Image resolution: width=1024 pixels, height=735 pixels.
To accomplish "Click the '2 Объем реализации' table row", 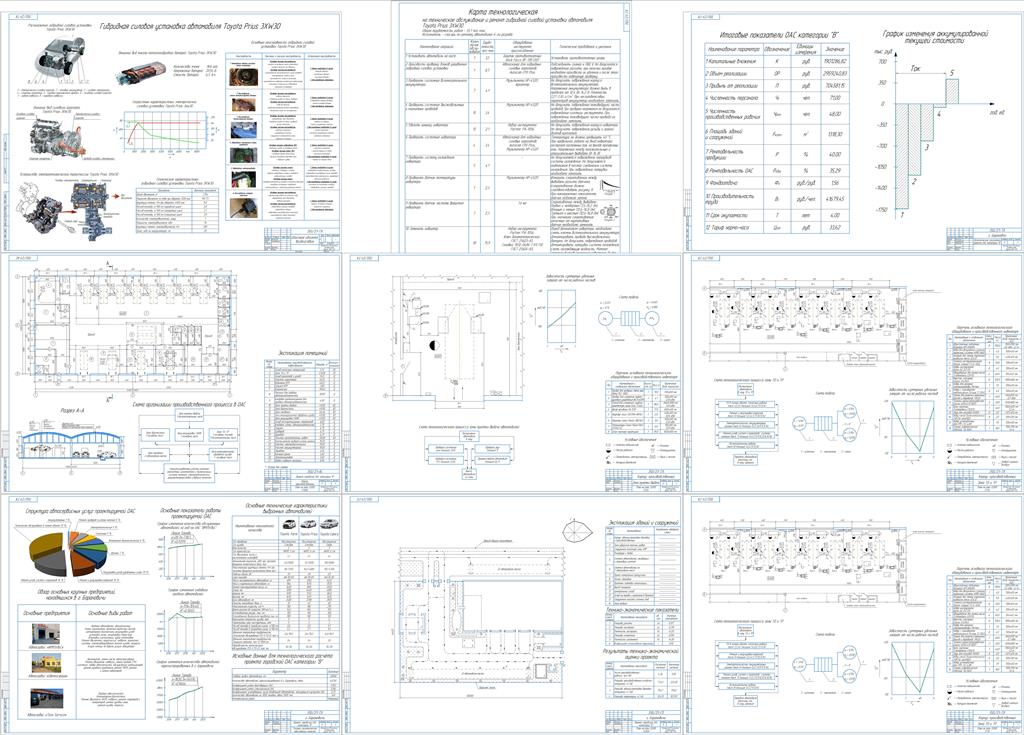I will 776,73.
